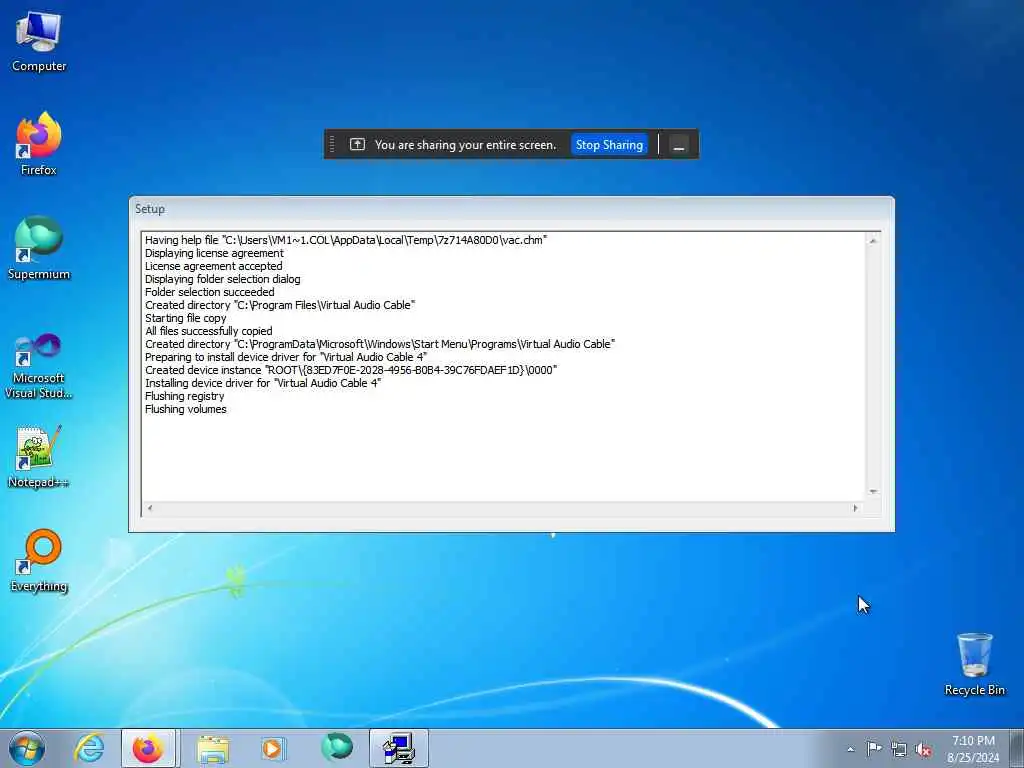The height and width of the screenshot is (768, 1024).
Task: Open Supermium from the taskbar
Action: click(337, 748)
